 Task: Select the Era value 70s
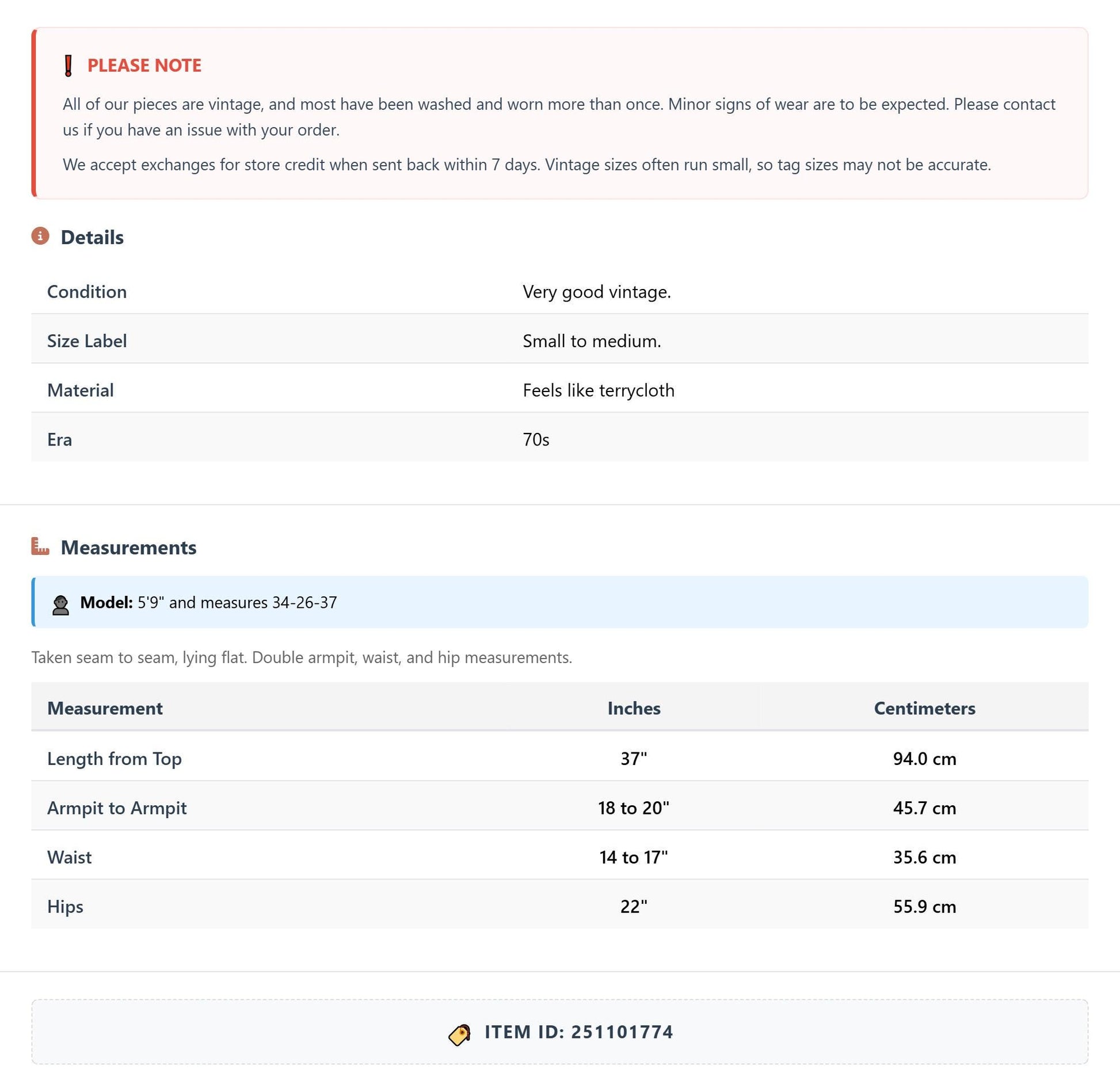[536, 440]
